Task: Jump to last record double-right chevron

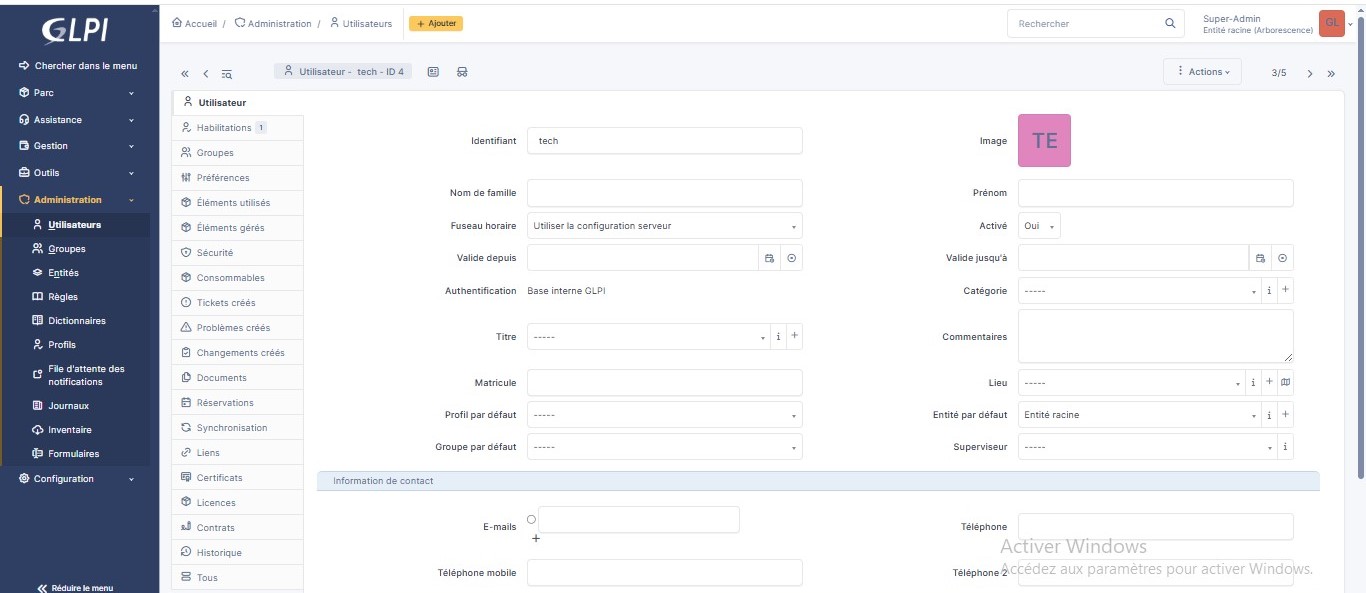Action: point(1331,73)
